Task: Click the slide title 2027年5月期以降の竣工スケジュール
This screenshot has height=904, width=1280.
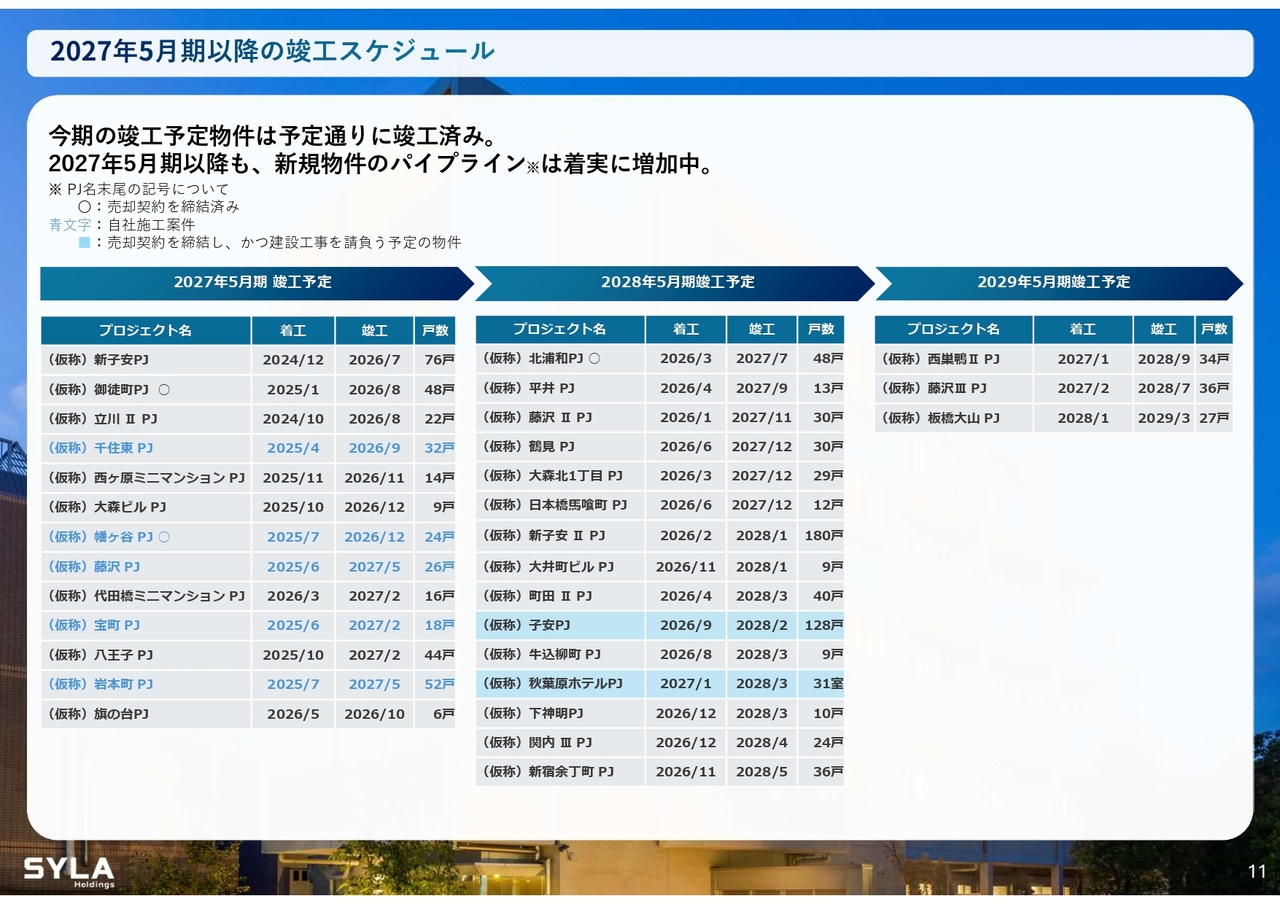Action: (x=272, y=52)
